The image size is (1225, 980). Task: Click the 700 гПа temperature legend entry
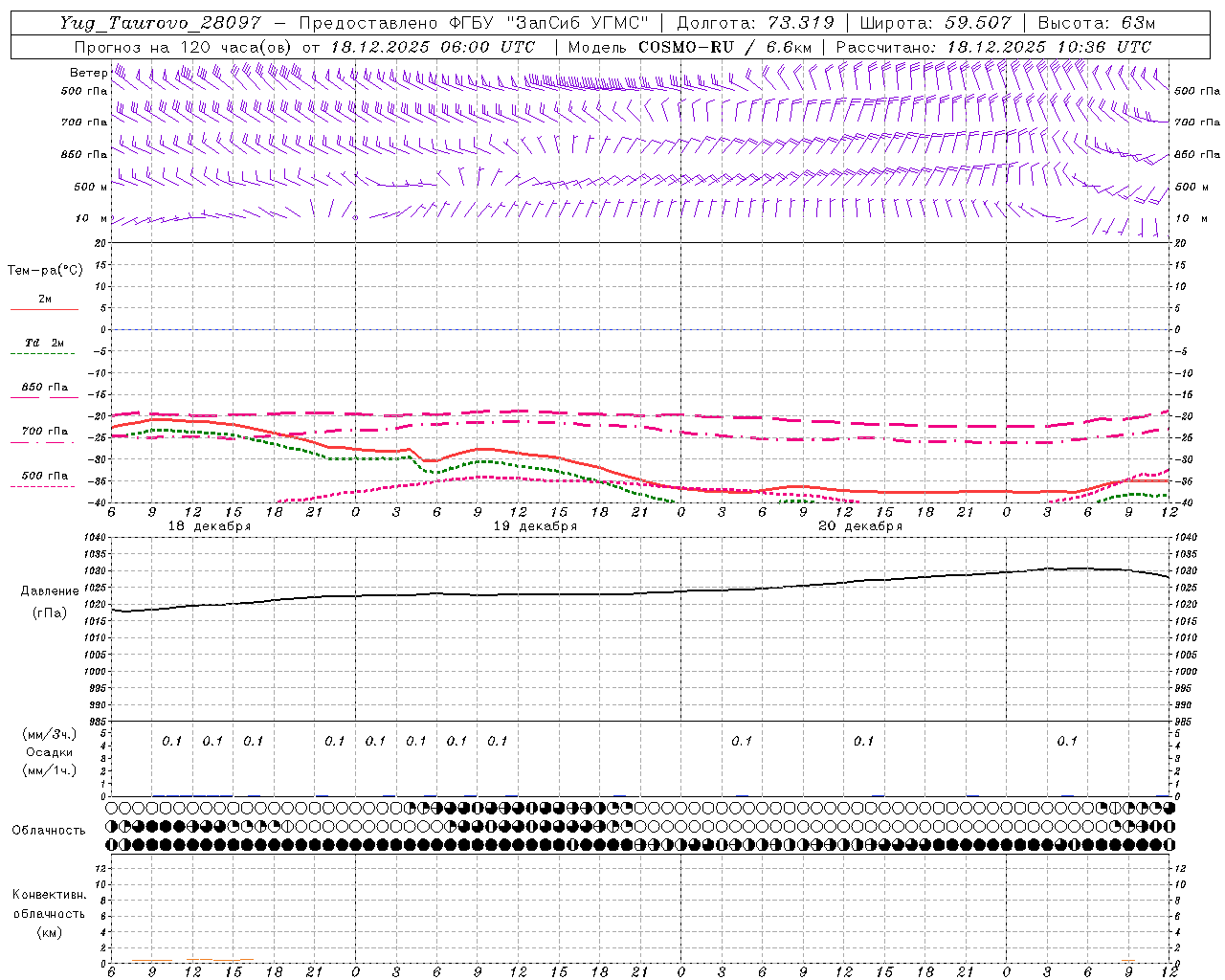click(x=45, y=432)
